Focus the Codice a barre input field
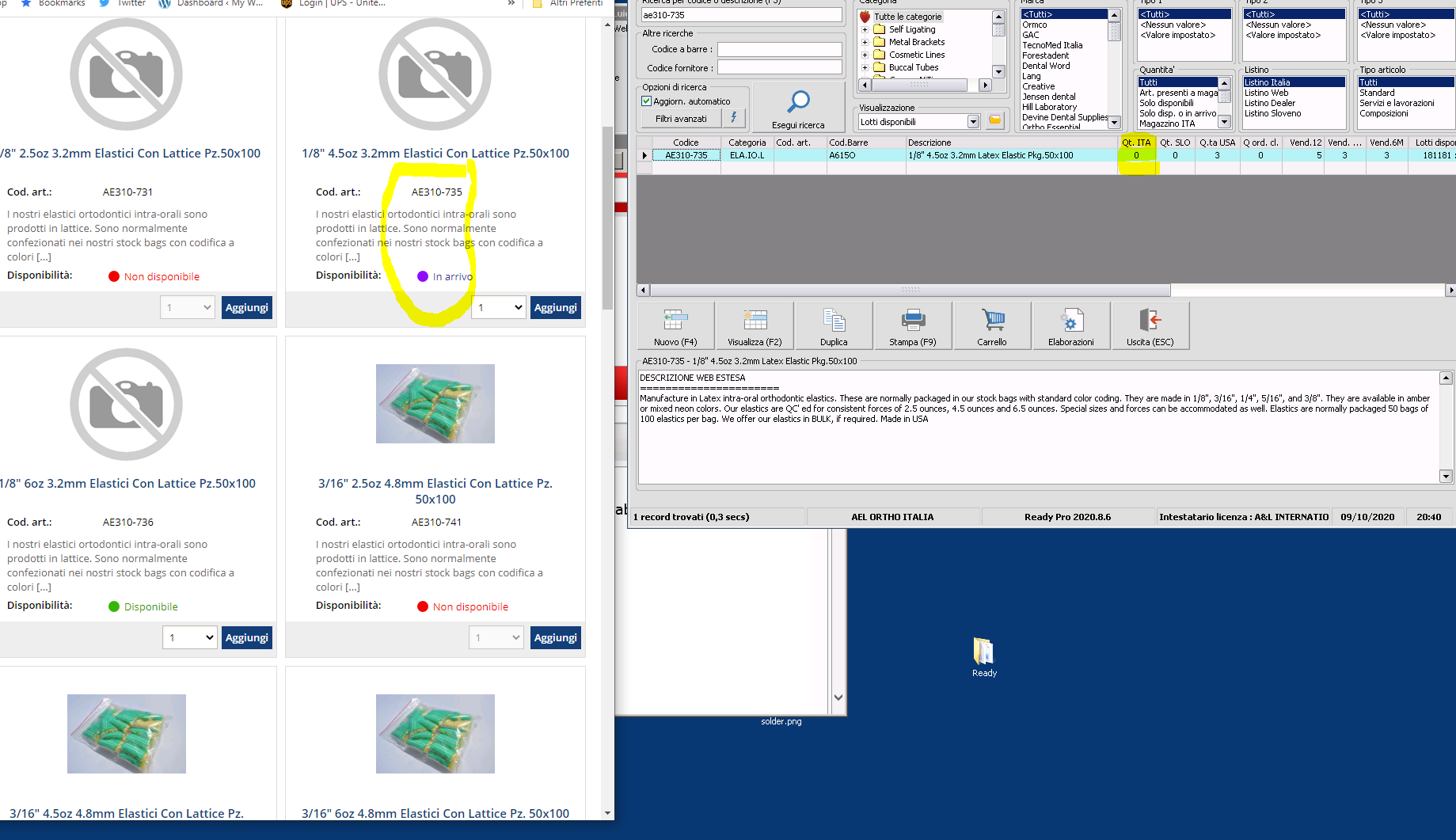Viewport: 1456px width, 840px height. 779,49
